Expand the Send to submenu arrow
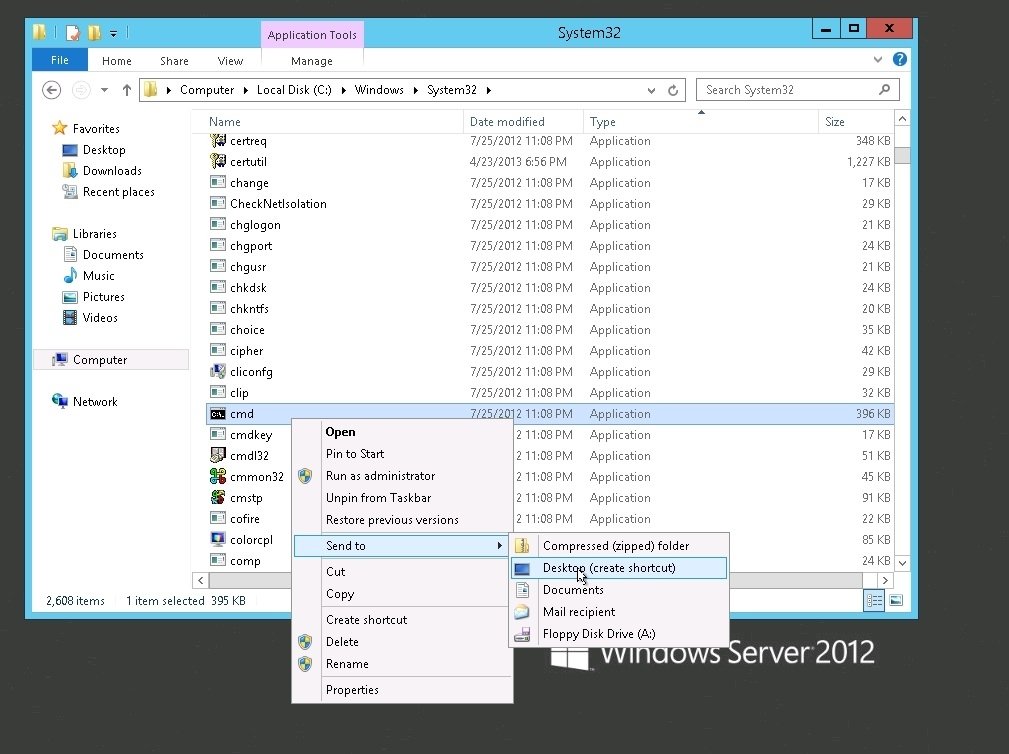The width and height of the screenshot is (1009, 754). tap(499, 546)
